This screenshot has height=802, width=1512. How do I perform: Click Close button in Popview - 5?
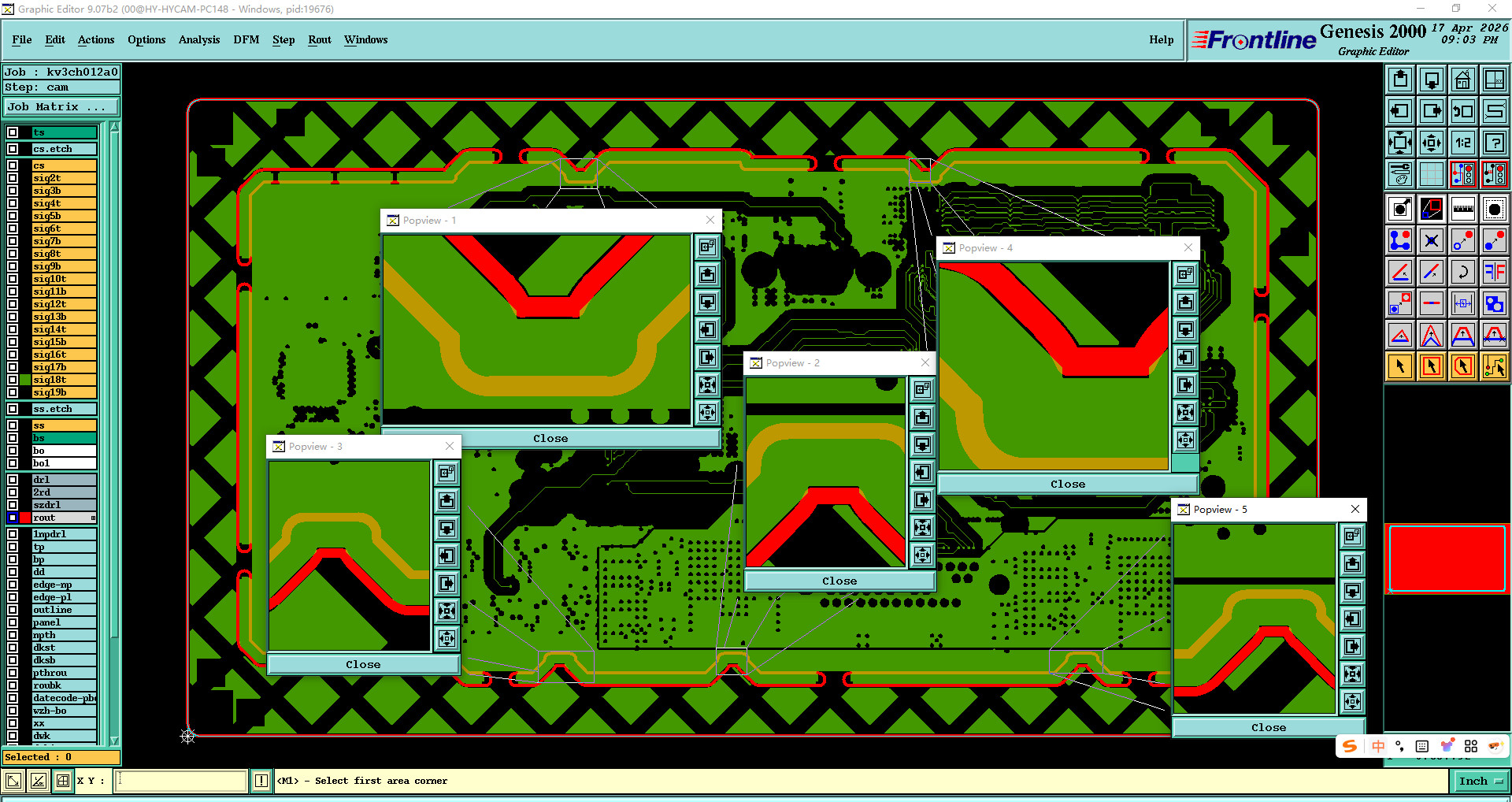click(x=1269, y=728)
